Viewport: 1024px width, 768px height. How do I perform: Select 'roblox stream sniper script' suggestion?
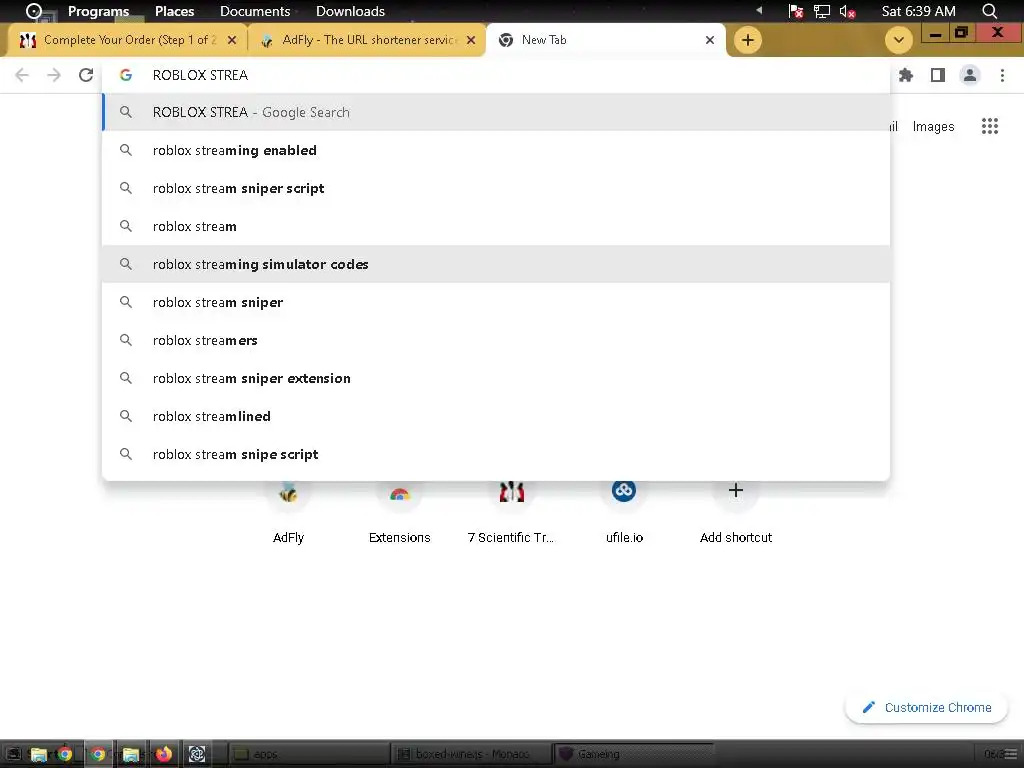click(496, 188)
